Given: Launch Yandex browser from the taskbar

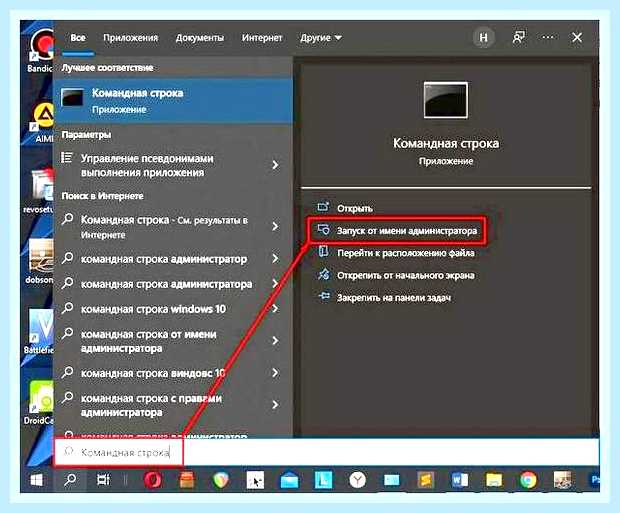Looking at the screenshot, I should click(x=357, y=480).
